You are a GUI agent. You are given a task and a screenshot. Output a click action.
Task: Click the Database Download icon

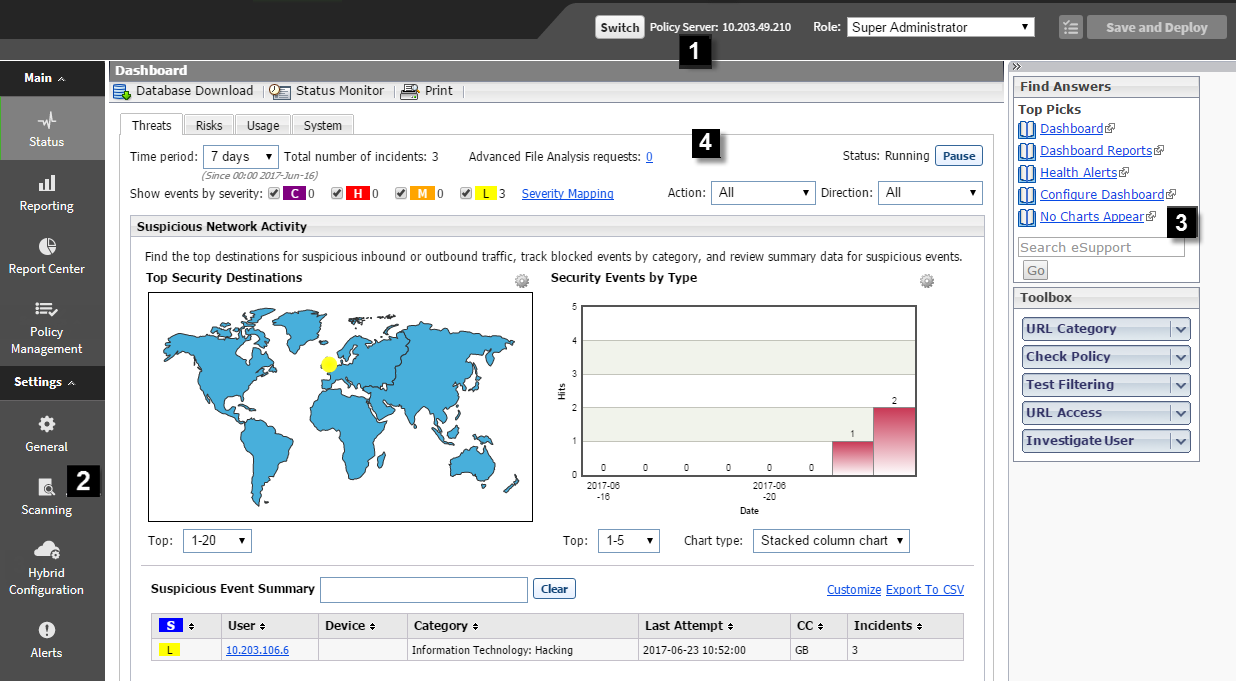[122, 91]
